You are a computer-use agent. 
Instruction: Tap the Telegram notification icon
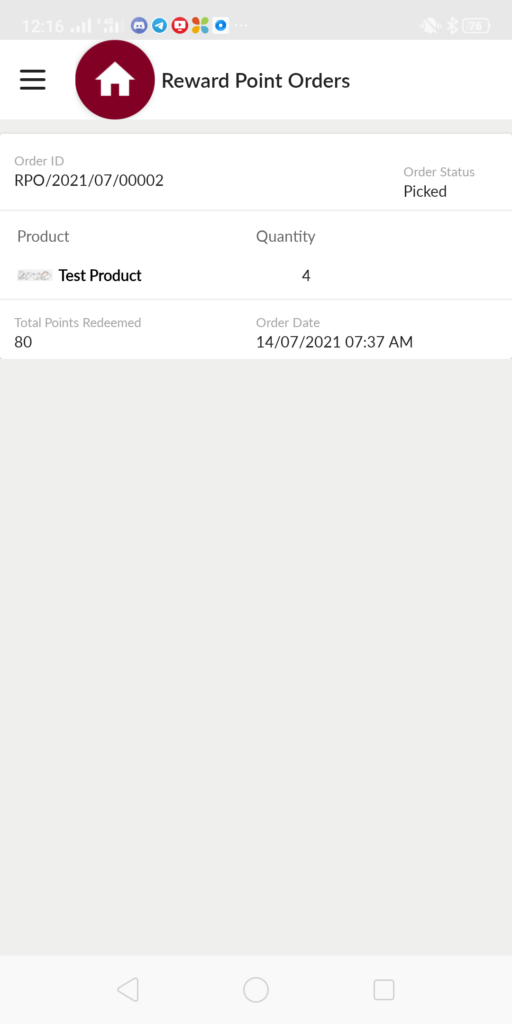tap(159, 25)
